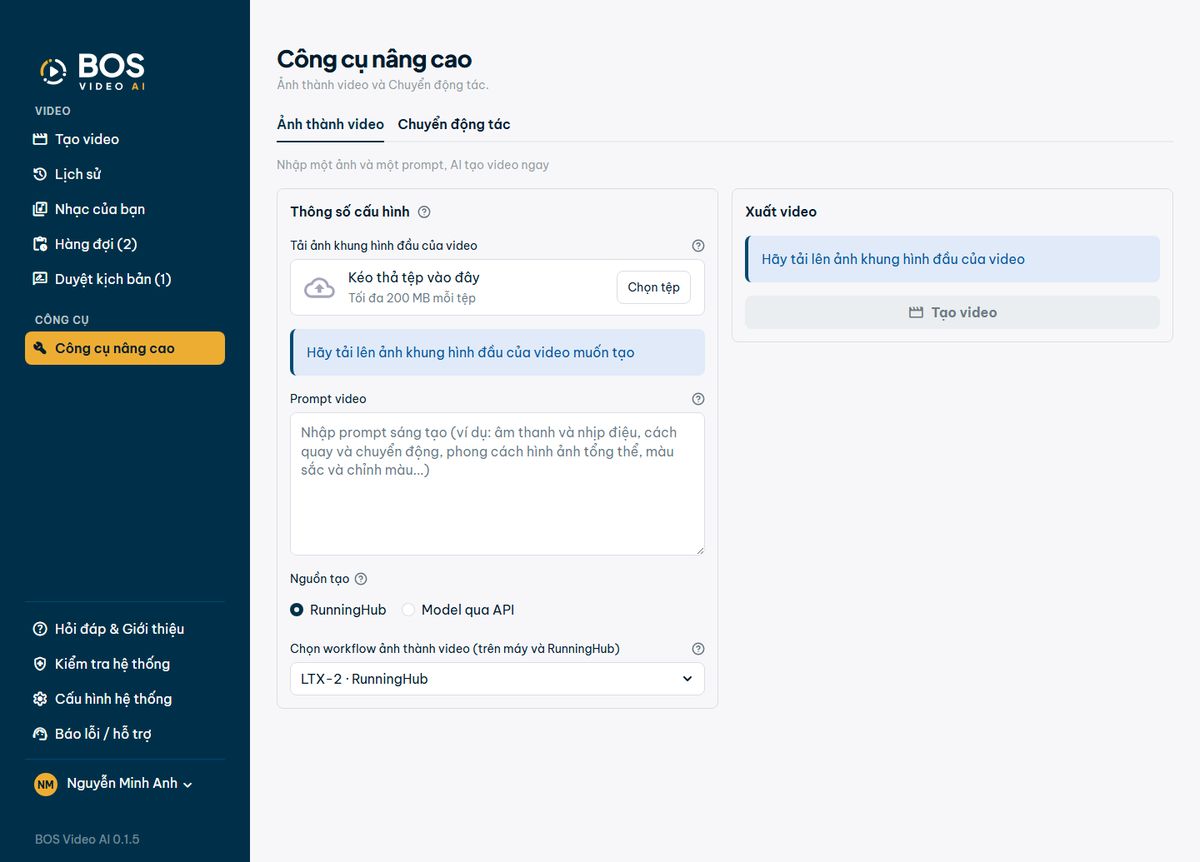Click the cloud upload icon in the drop zone

pos(319,288)
